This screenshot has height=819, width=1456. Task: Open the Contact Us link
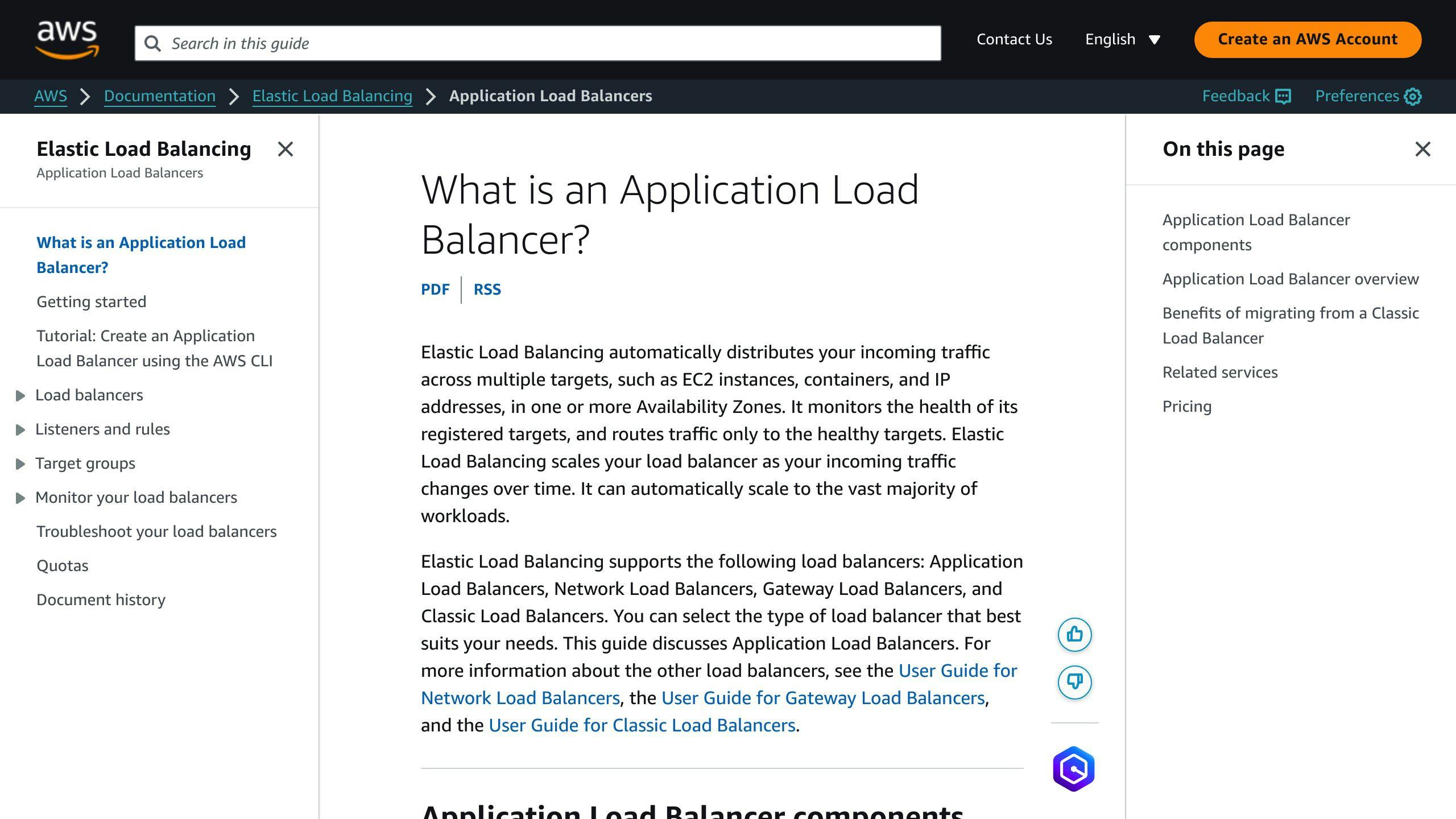(x=1014, y=39)
